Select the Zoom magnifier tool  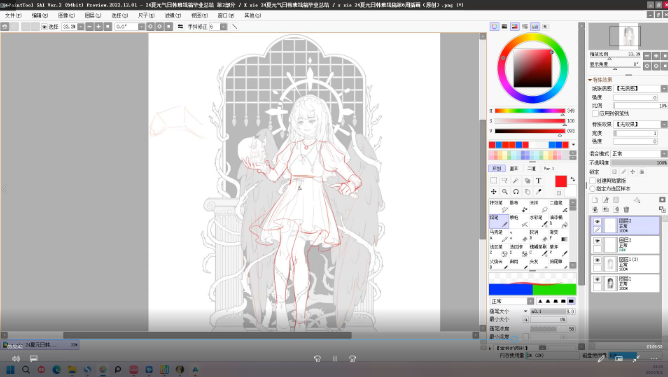[505, 192]
